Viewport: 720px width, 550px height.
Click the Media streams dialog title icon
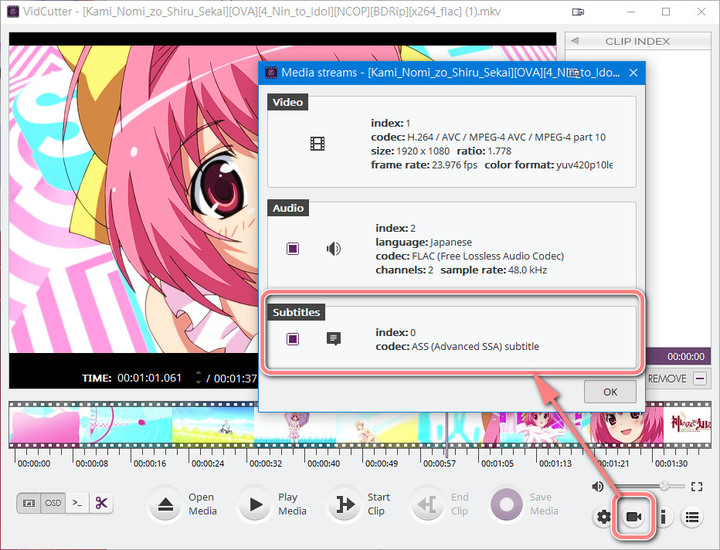pyautogui.click(x=271, y=73)
